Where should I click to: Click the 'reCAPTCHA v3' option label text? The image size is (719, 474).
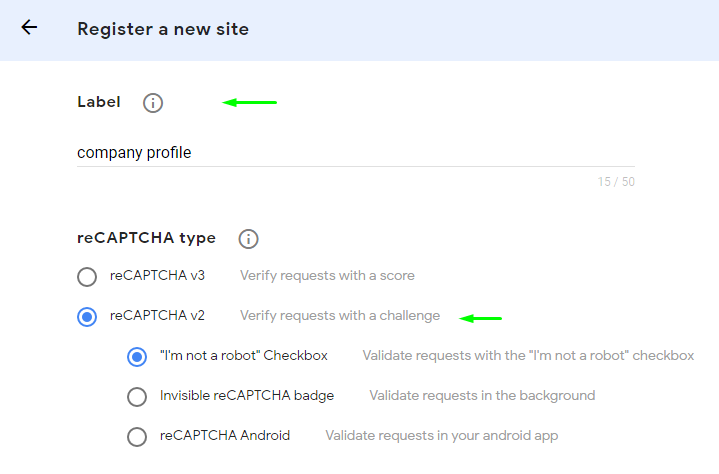157,275
